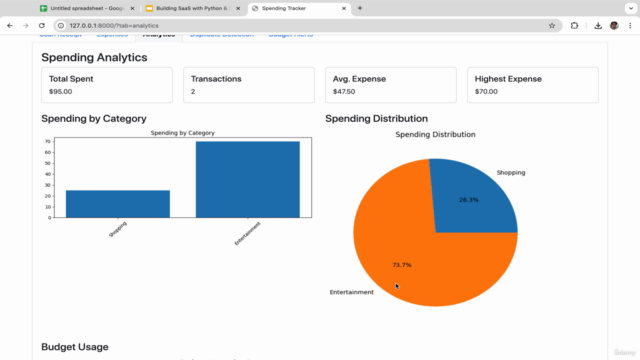Click the Shopping label beside pie chart

pyautogui.click(x=511, y=173)
